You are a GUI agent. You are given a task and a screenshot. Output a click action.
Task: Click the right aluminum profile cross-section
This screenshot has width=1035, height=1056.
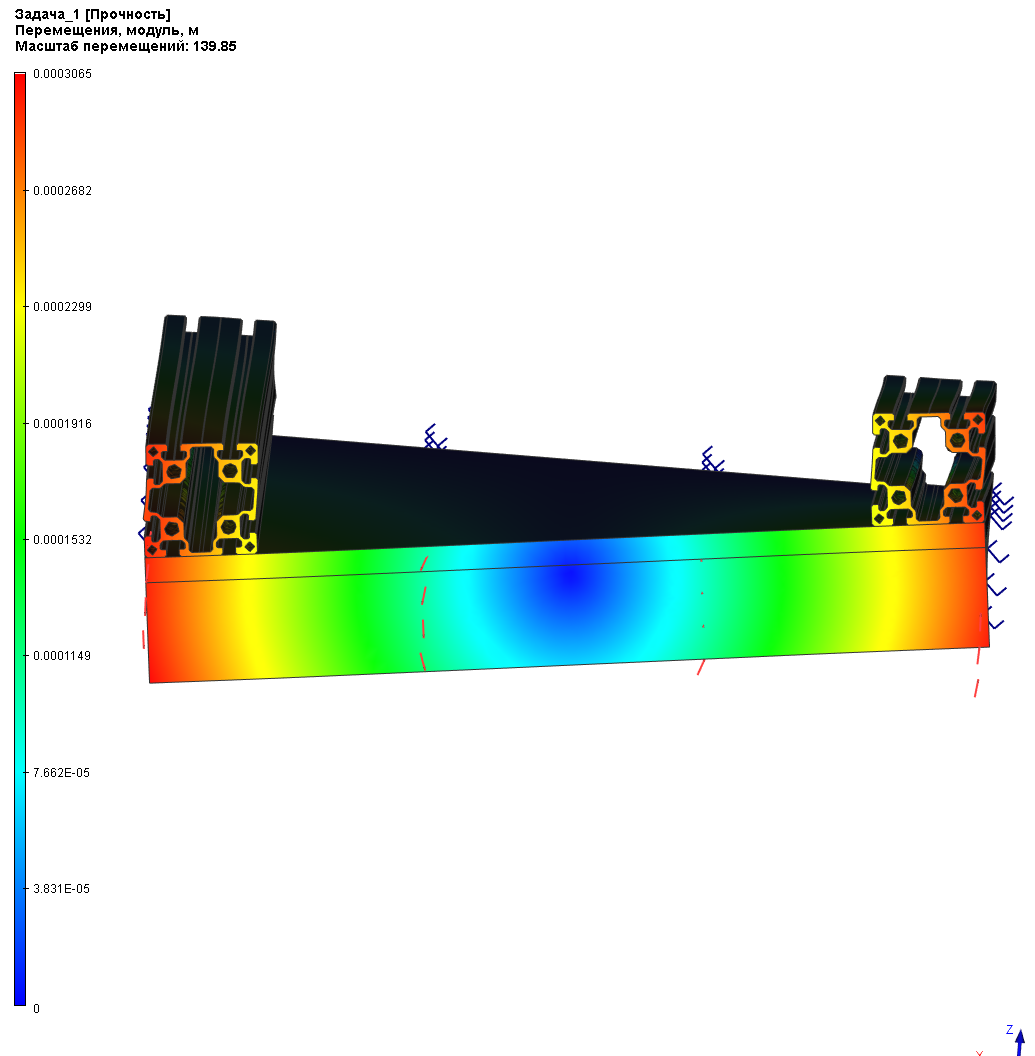928,469
